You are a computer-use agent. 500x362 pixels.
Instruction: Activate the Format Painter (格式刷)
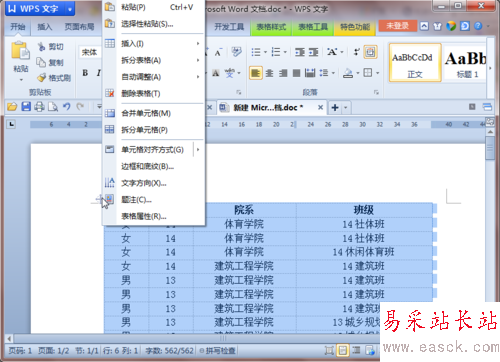point(54,78)
